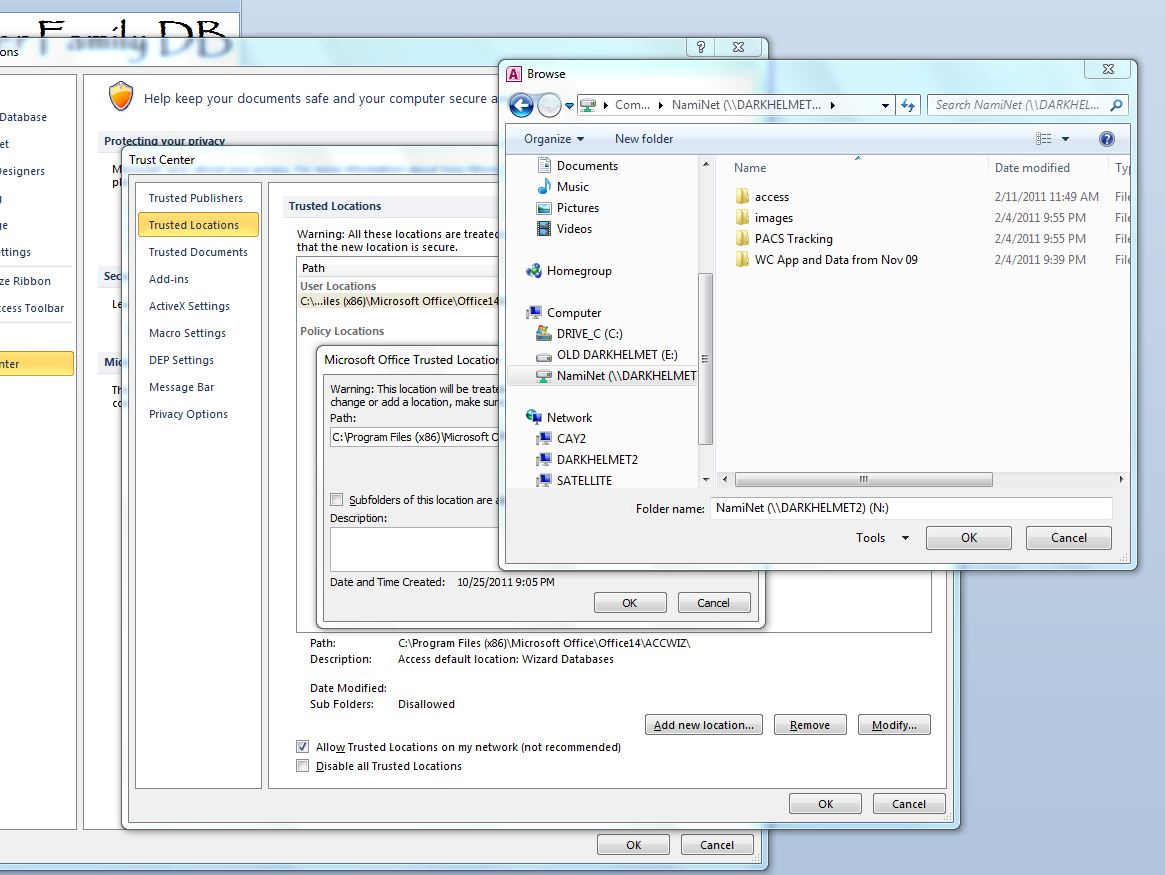Viewport: 1165px width, 875px height.
Task: Click OK in the Trust Center dialog
Action: point(825,804)
